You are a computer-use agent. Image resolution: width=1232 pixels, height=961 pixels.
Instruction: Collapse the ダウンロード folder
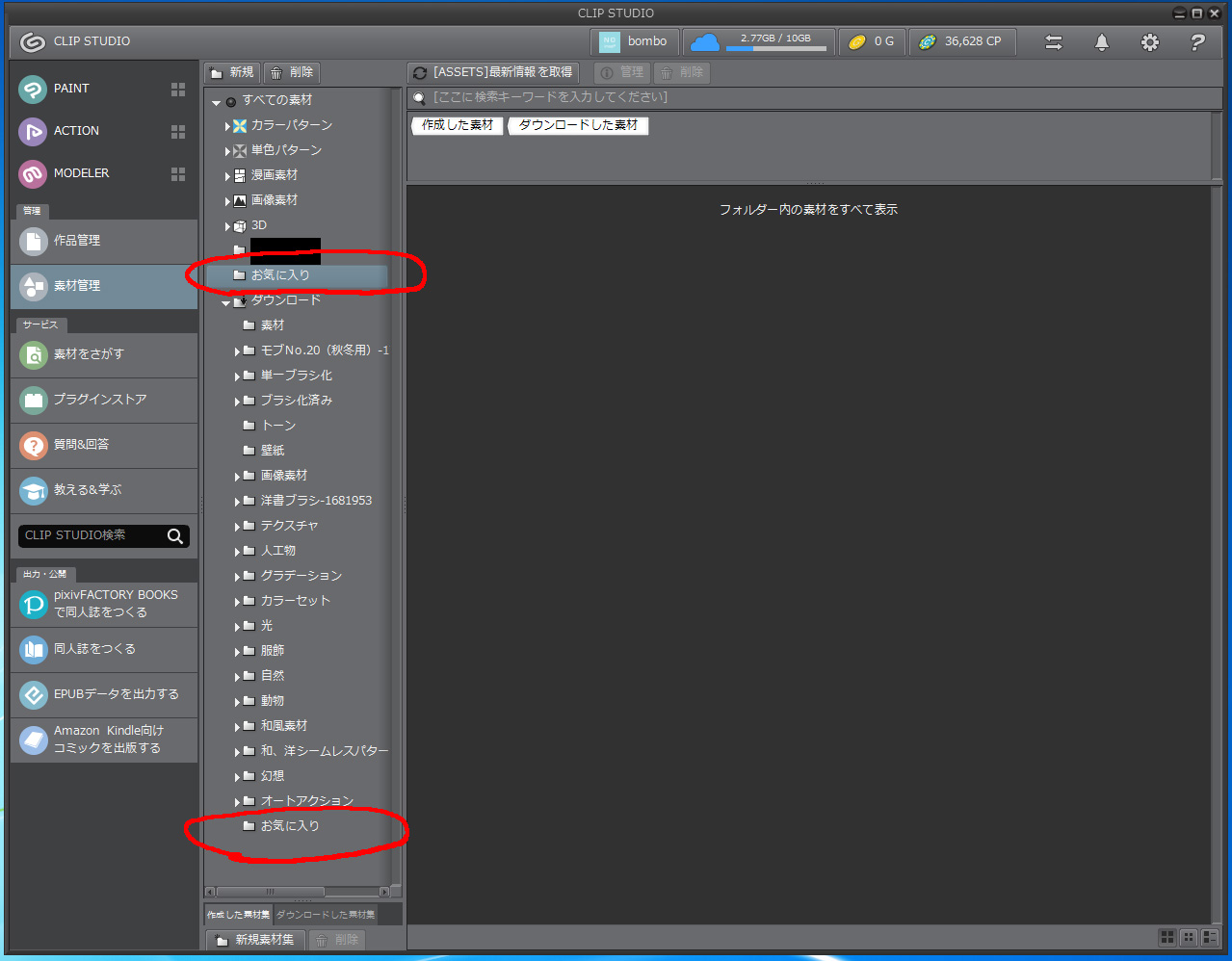pos(226,302)
